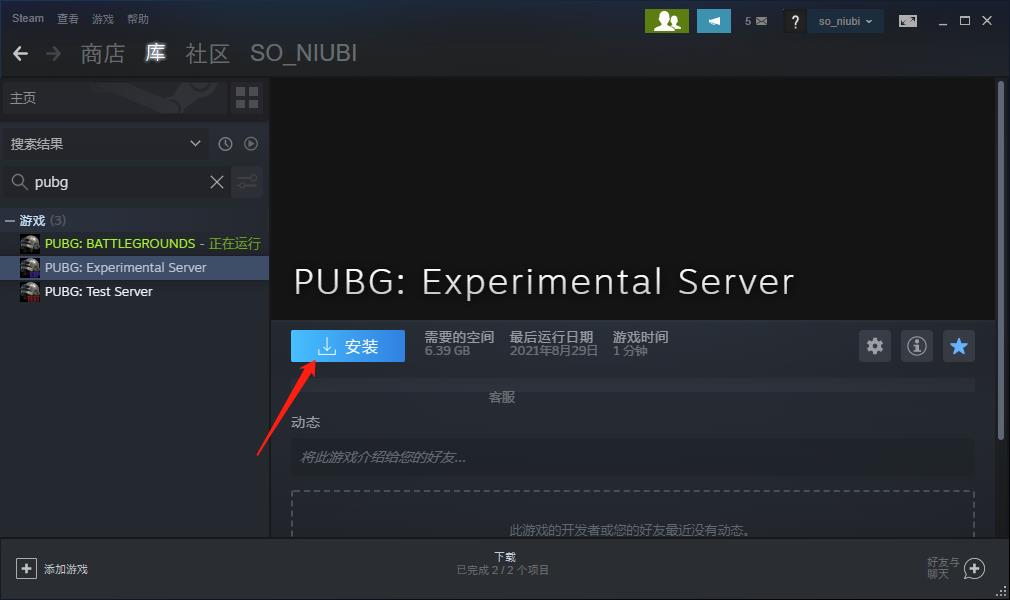Go forward with the right arrow
Viewport: 1010px width, 600px height.
pos(53,53)
